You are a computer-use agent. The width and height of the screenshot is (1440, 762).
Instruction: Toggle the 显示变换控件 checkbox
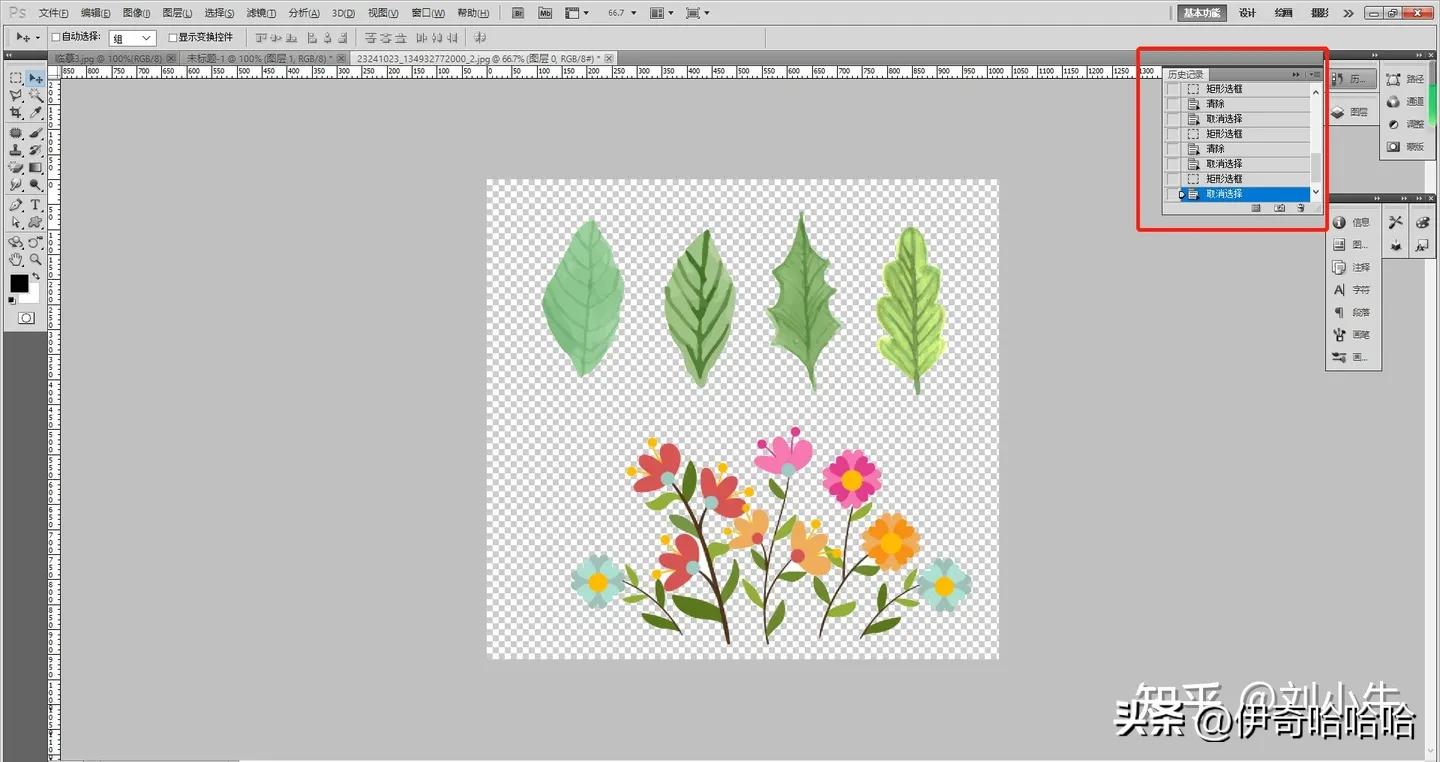(x=172, y=37)
